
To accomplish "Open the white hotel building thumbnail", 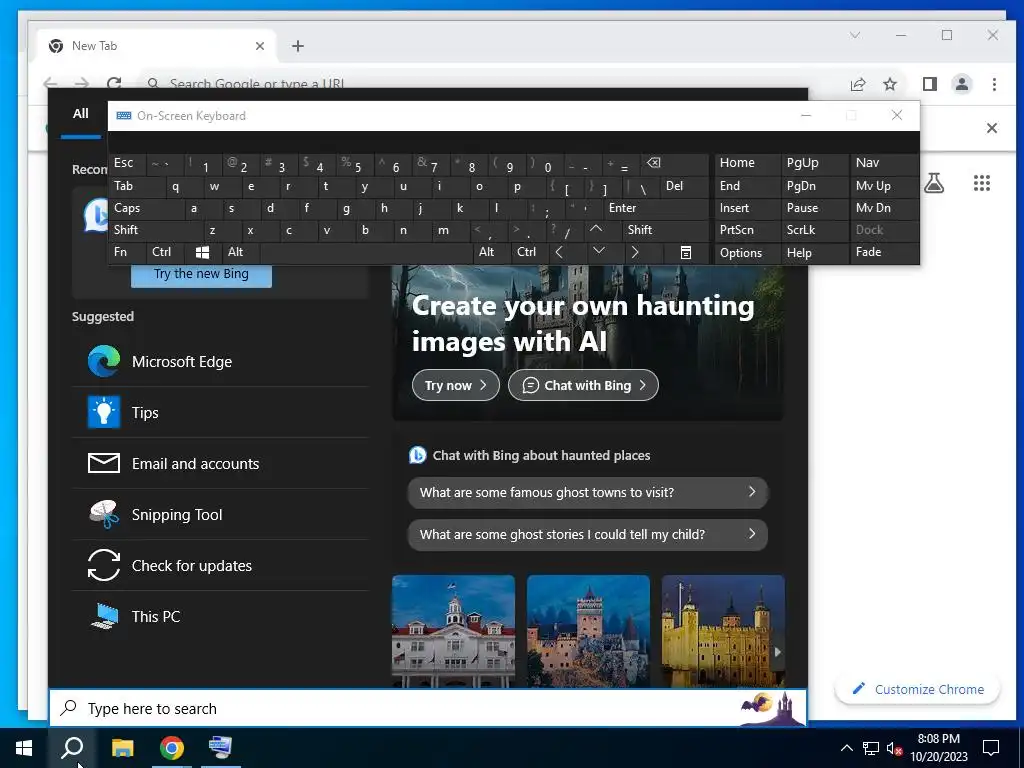I will tap(453, 631).
